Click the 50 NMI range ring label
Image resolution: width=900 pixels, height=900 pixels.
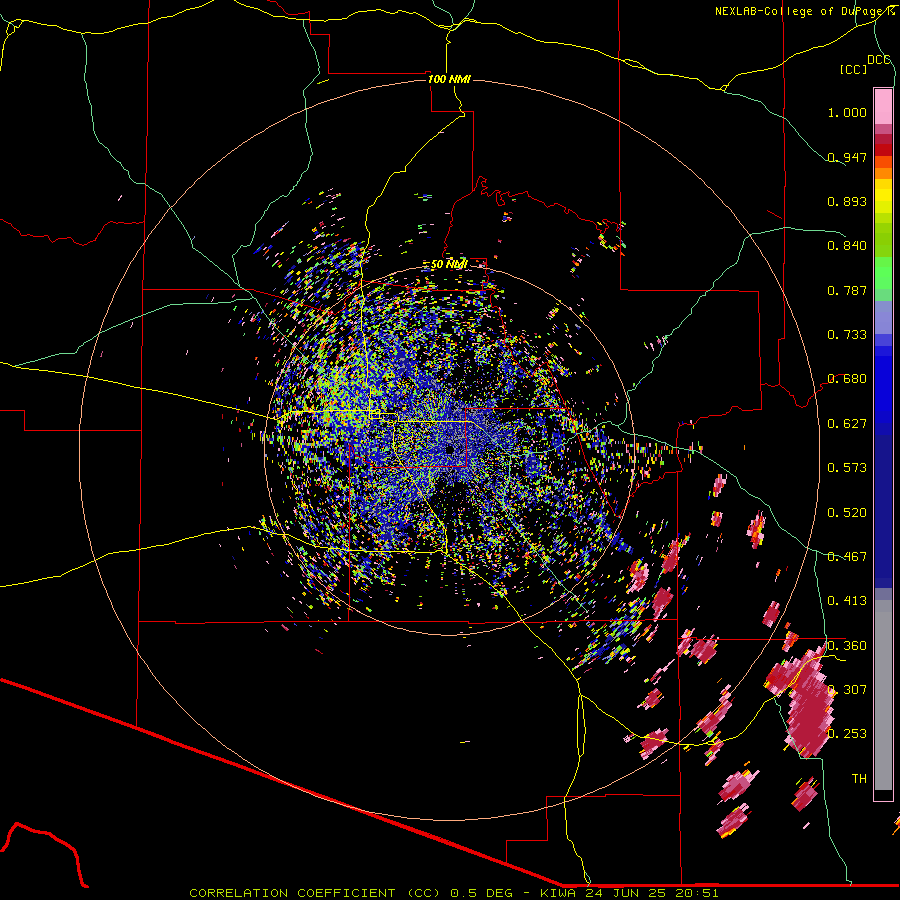449,265
